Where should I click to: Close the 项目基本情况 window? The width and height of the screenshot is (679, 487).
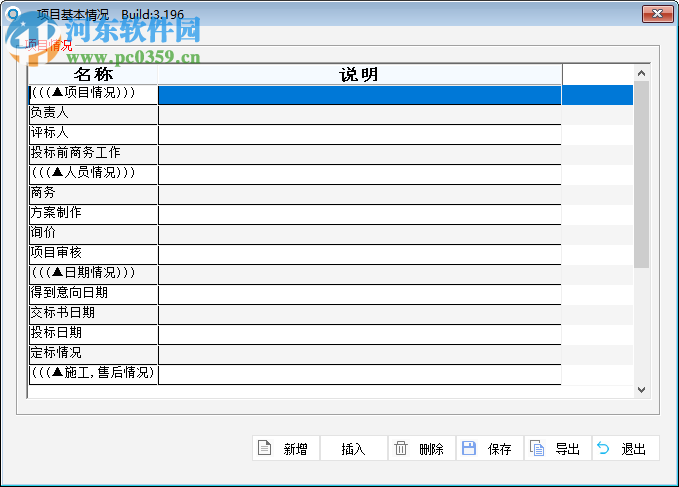pyautogui.click(x=657, y=14)
